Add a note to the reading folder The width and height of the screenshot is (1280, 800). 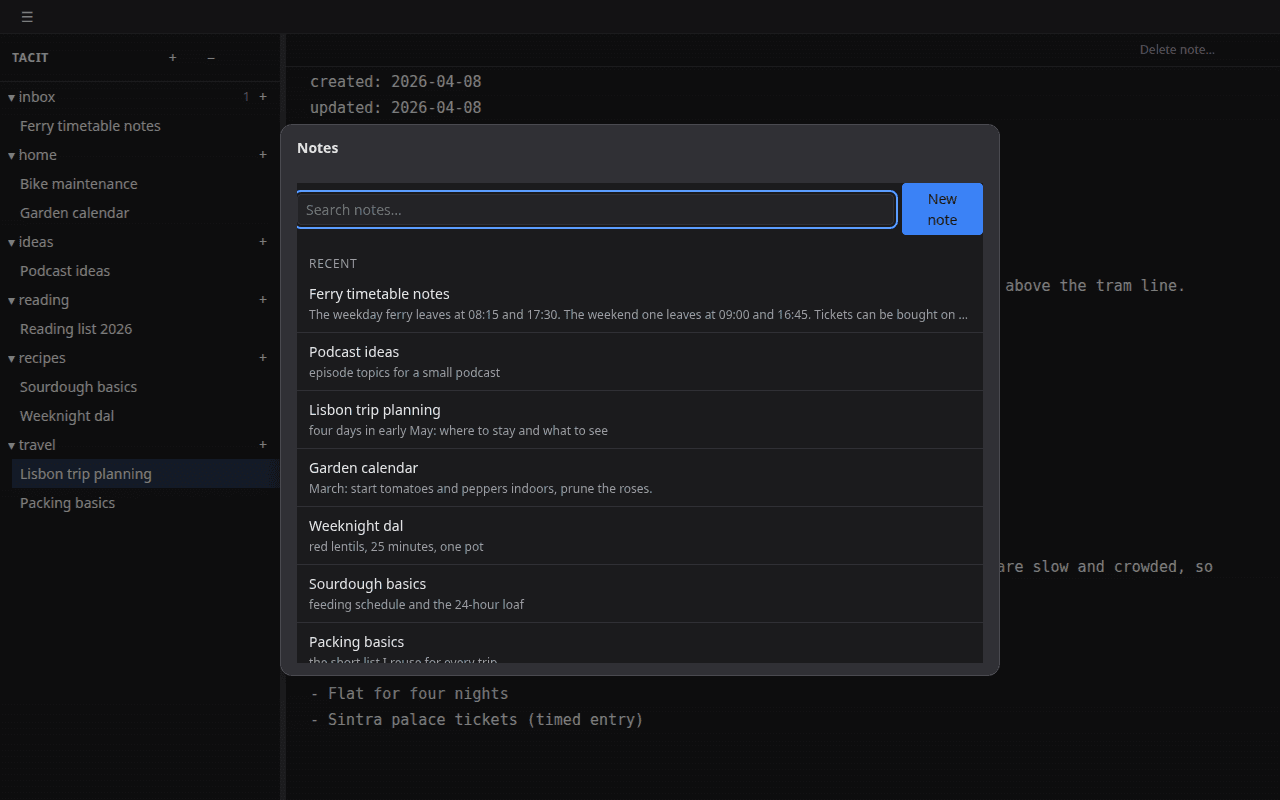click(x=263, y=300)
